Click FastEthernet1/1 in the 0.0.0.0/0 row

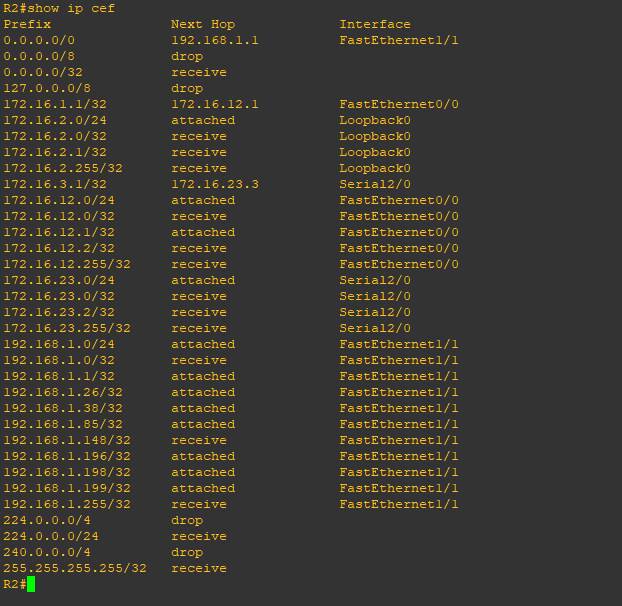[x=399, y=40]
